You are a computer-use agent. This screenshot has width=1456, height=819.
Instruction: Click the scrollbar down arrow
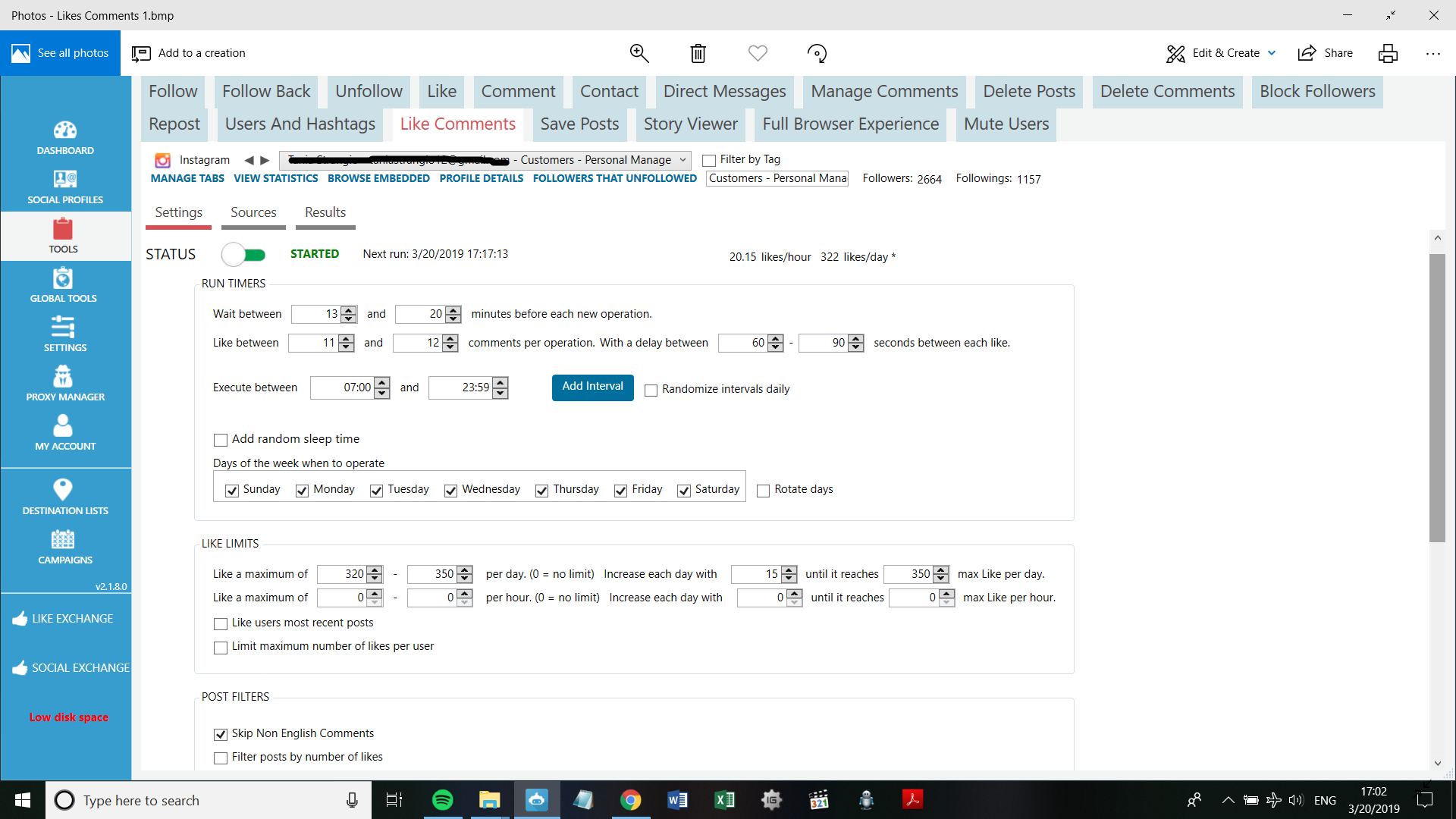pyautogui.click(x=1437, y=763)
